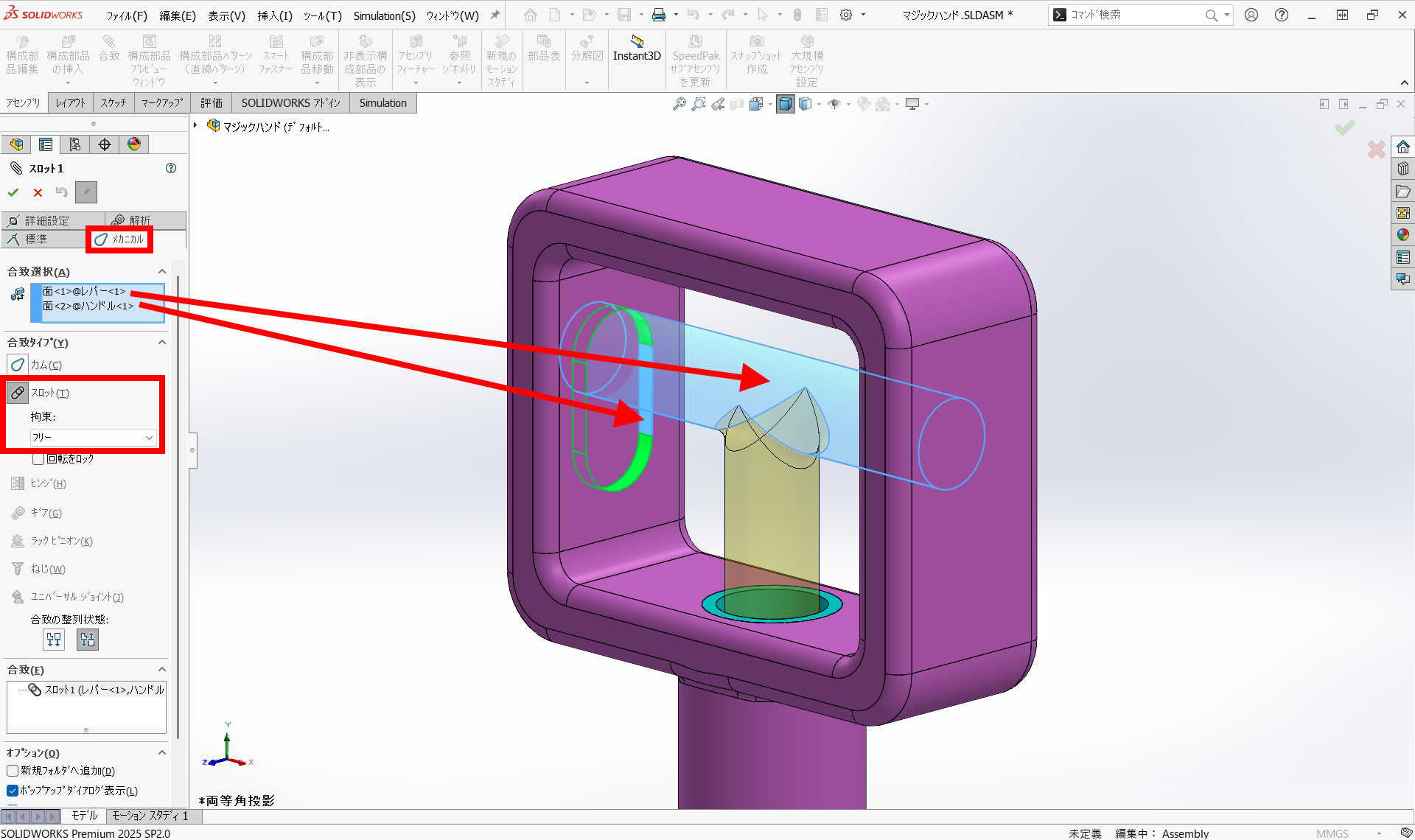Click コマンド検索 search field

tap(1136, 15)
